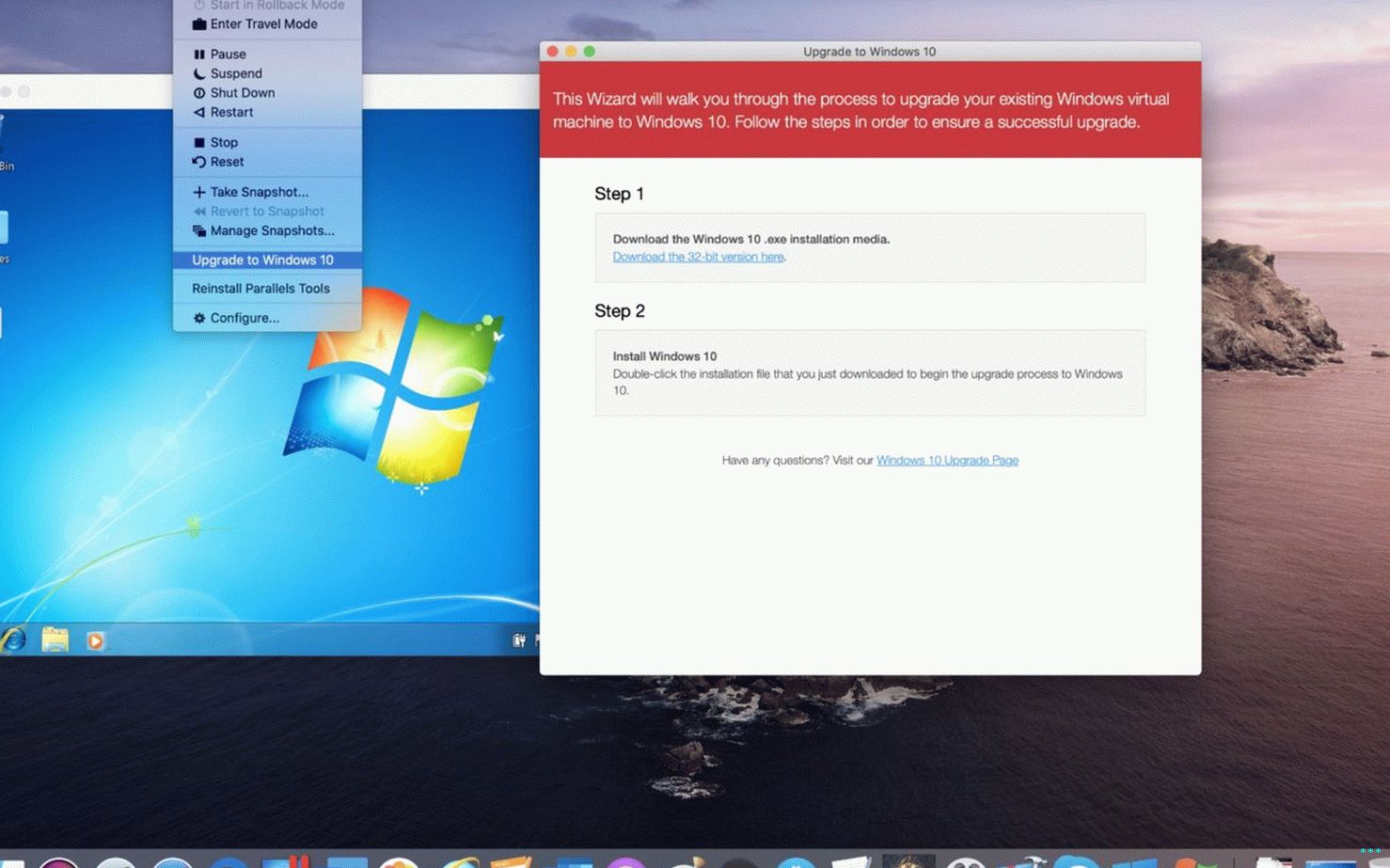Click the circular arrow Reset icon

pos(199,162)
